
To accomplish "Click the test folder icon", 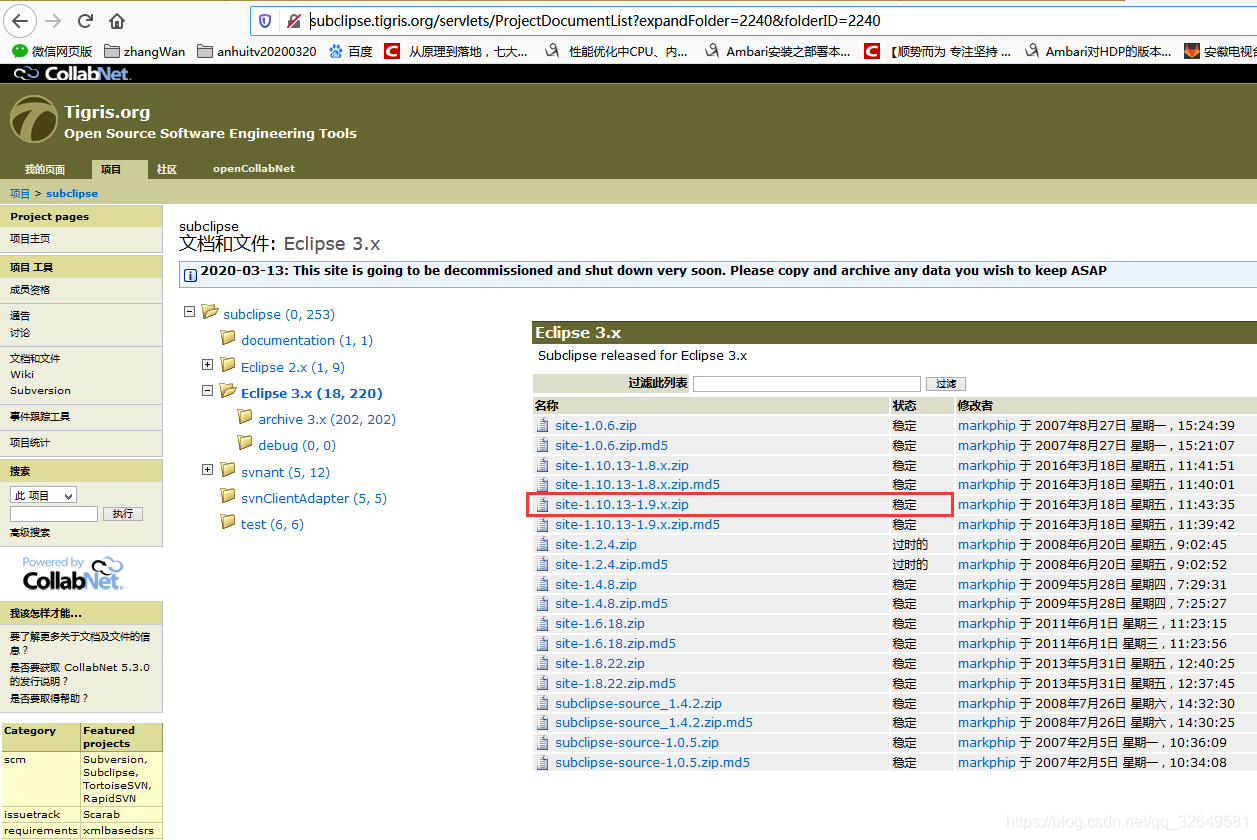I will point(228,522).
